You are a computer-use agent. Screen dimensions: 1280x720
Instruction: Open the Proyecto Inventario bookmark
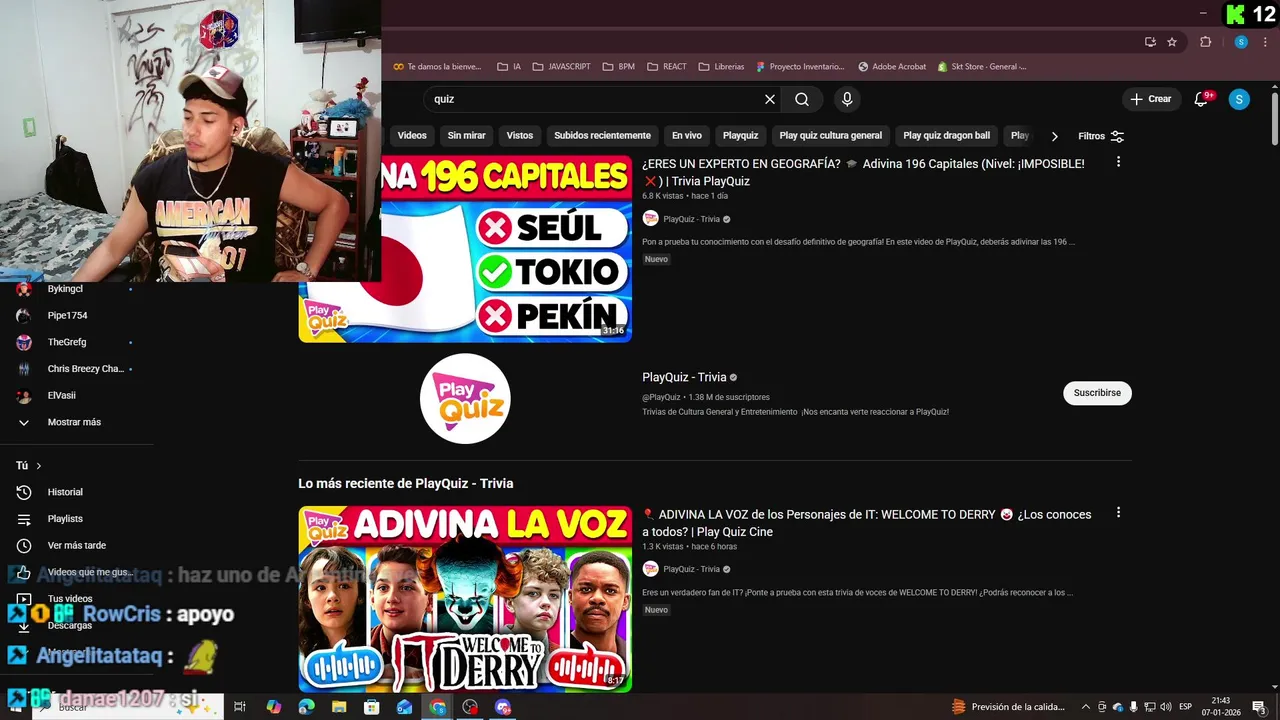click(x=801, y=67)
